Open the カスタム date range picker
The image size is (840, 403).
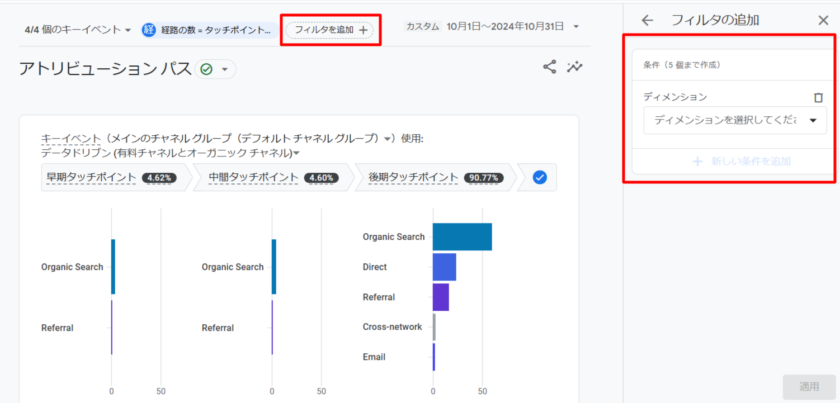pyautogui.click(x=492, y=27)
